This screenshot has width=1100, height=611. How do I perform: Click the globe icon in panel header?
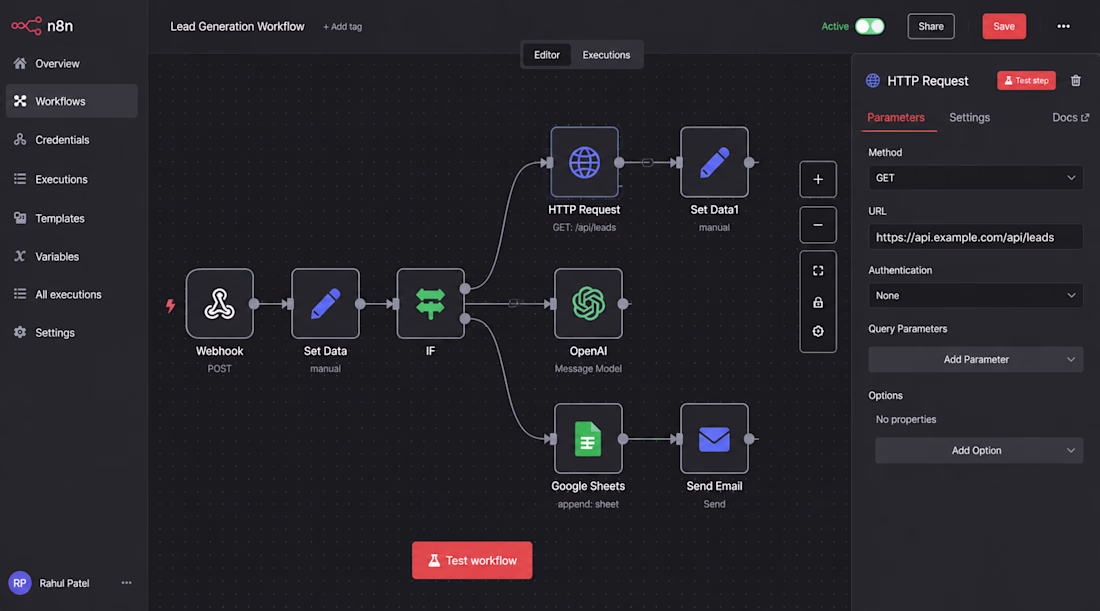click(873, 81)
